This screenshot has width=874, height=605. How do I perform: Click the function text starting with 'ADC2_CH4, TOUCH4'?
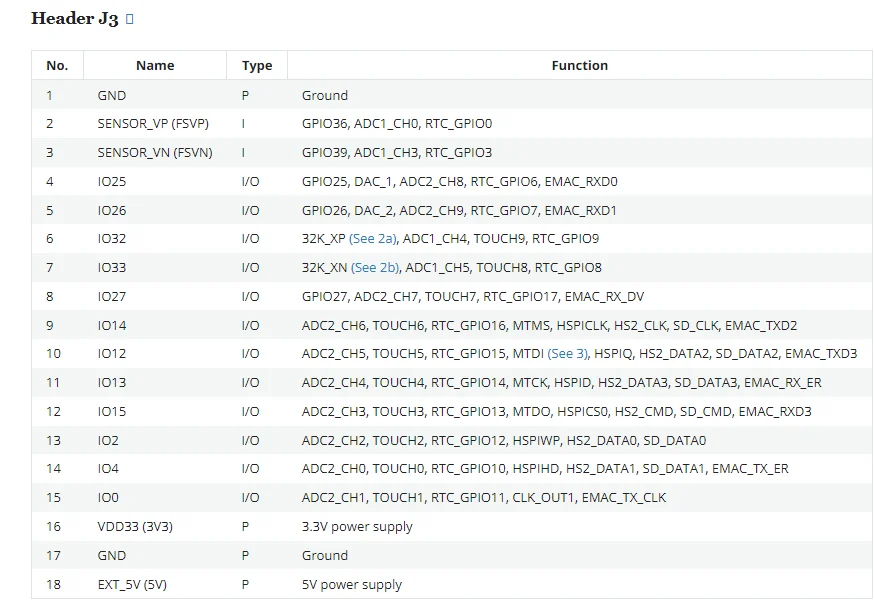(562, 383)
